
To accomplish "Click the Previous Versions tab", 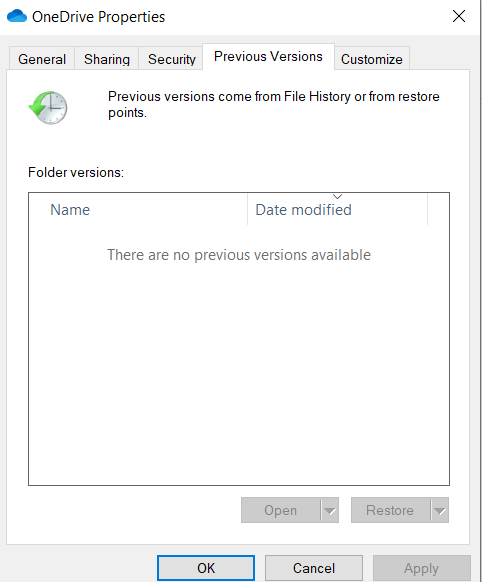I will (x=268, y=56).
